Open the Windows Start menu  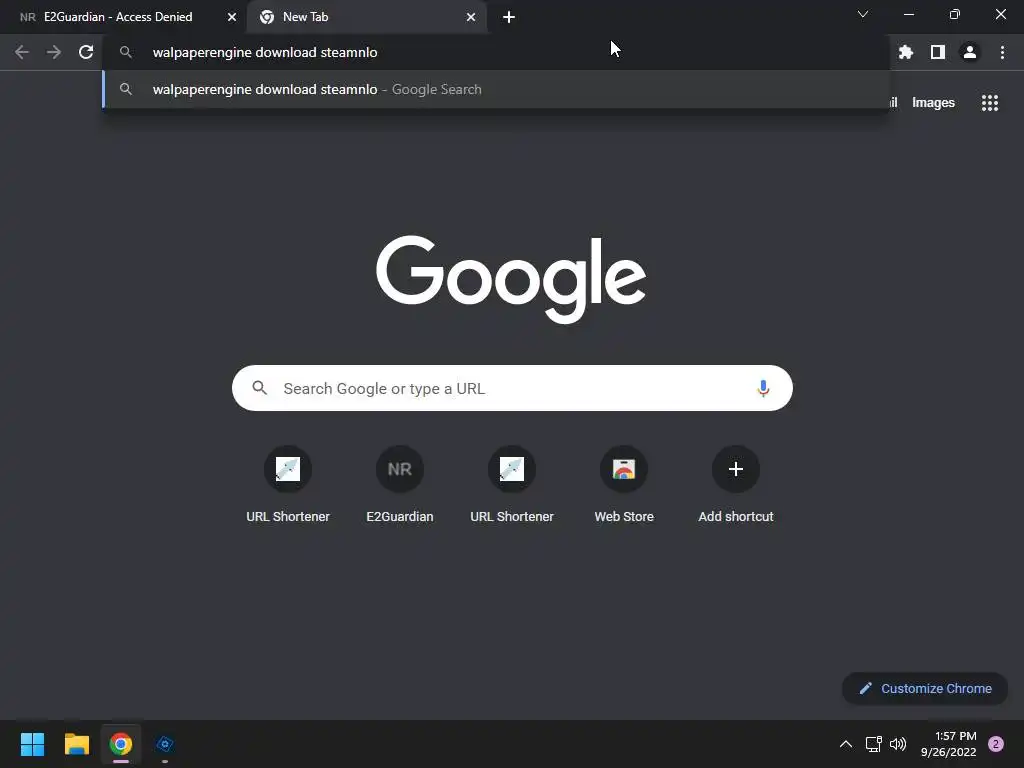coord(32,744)
